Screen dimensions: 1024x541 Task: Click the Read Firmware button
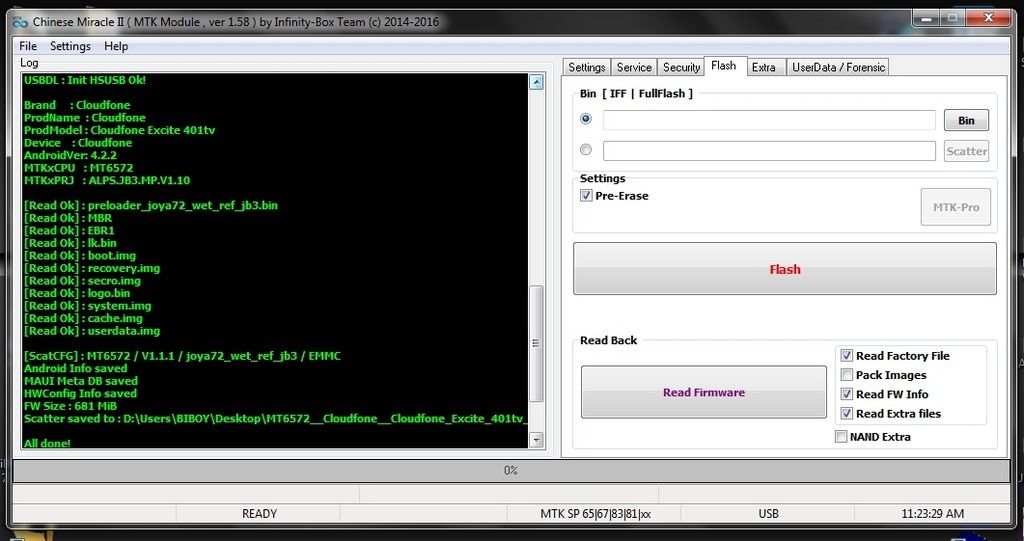[703, 392]
